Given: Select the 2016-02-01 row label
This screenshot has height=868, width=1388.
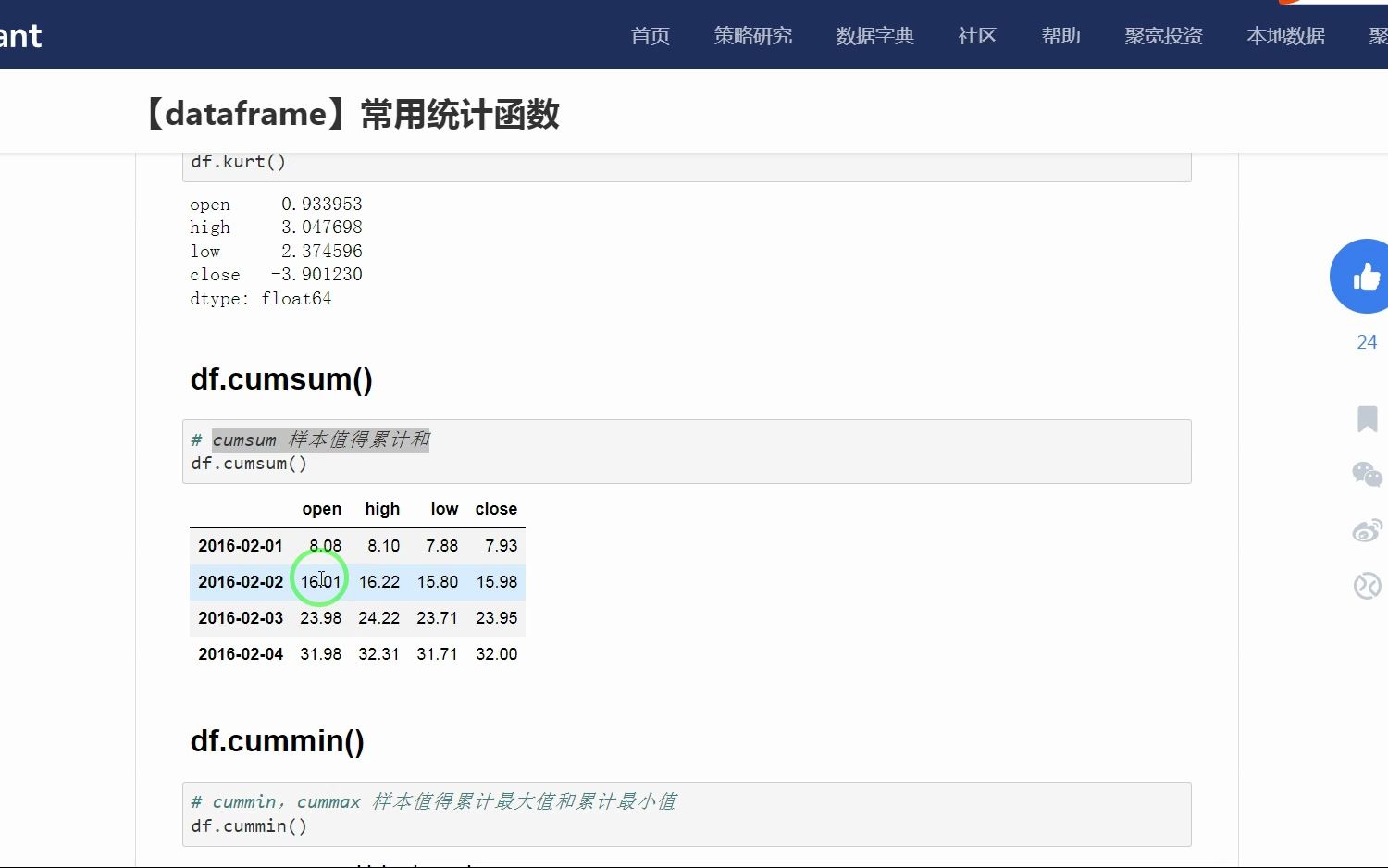Looking at the screenshot, I should tap(241, 546).
